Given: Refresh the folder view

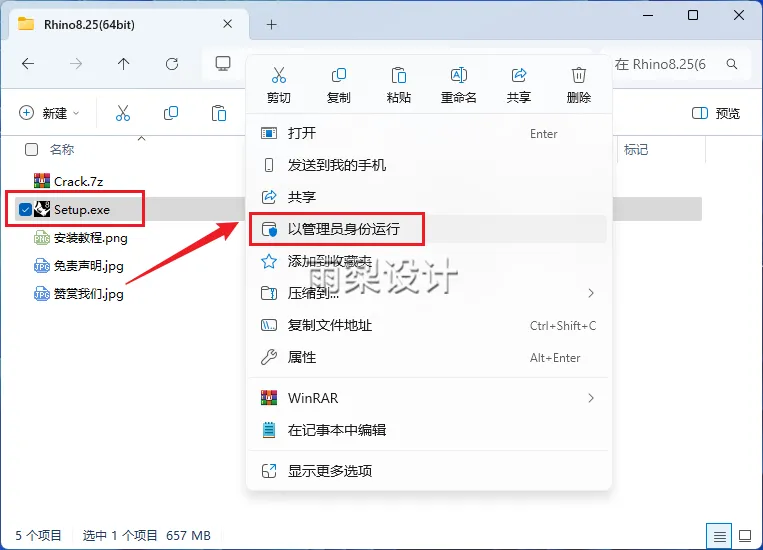Looking at the screenshot, I should click(172, 64).
